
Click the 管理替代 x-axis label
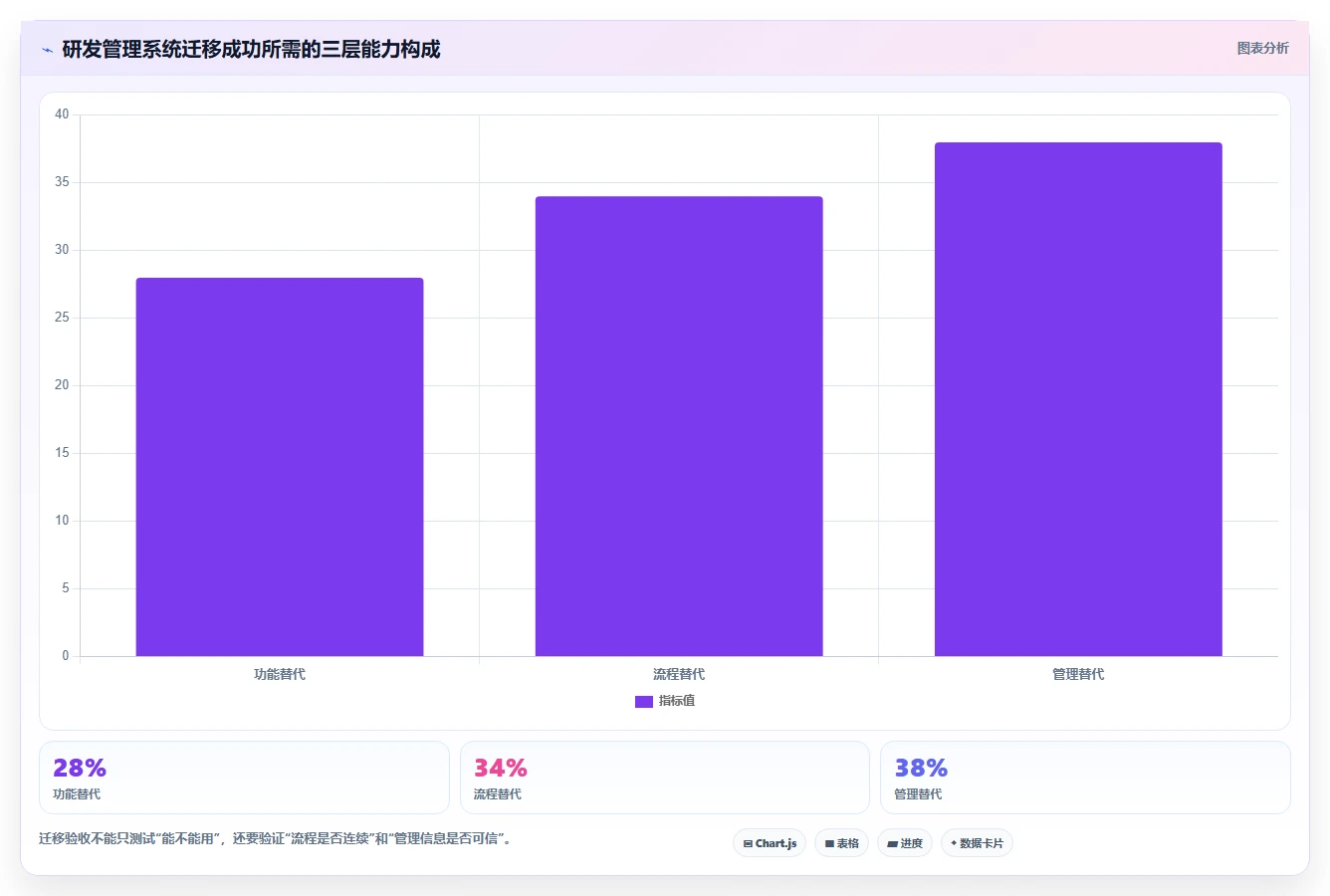pyautogui.click(x=1078, y=674)
